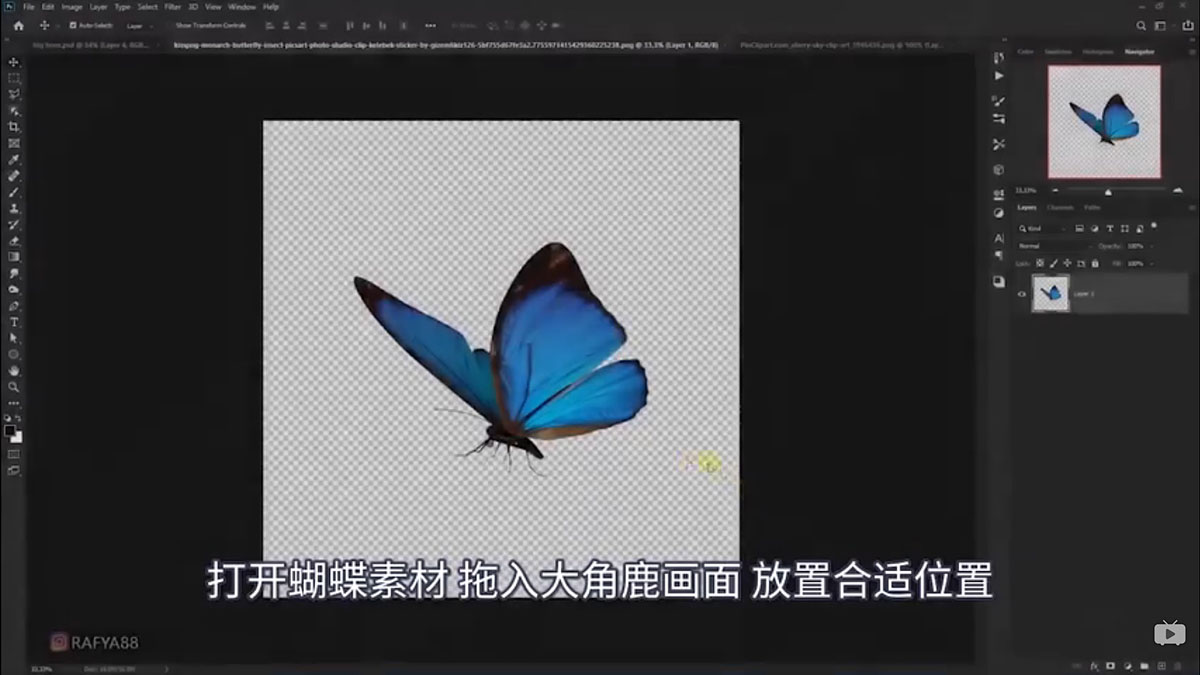Select the Lasso tool
The width and height of the screenshot is (1200, 675).
pos(13,95)
